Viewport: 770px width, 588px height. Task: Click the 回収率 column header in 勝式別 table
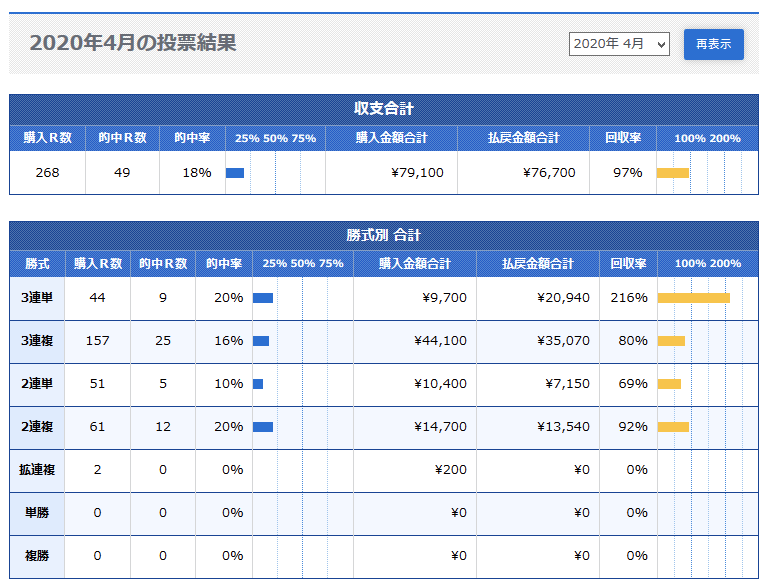[628, 264]
